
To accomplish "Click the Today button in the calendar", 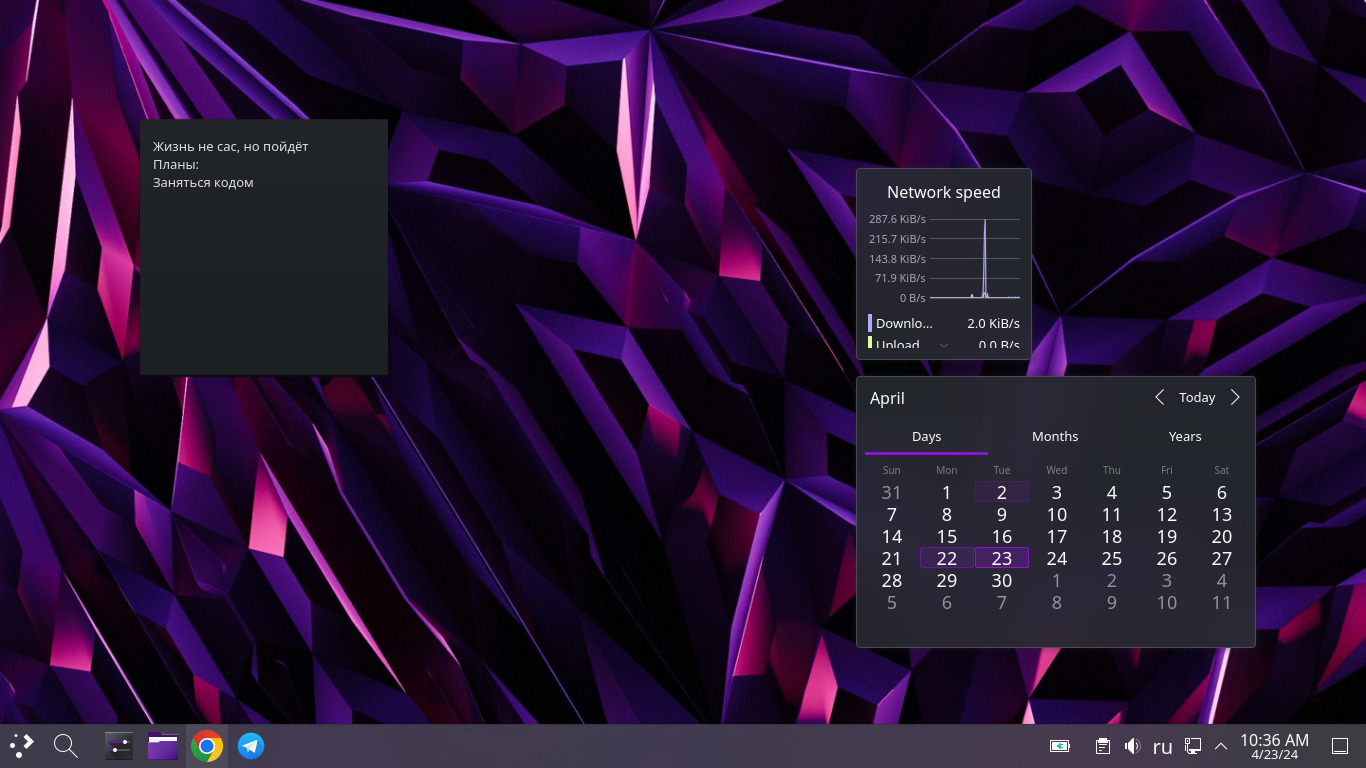I will tap(1197, 397).
